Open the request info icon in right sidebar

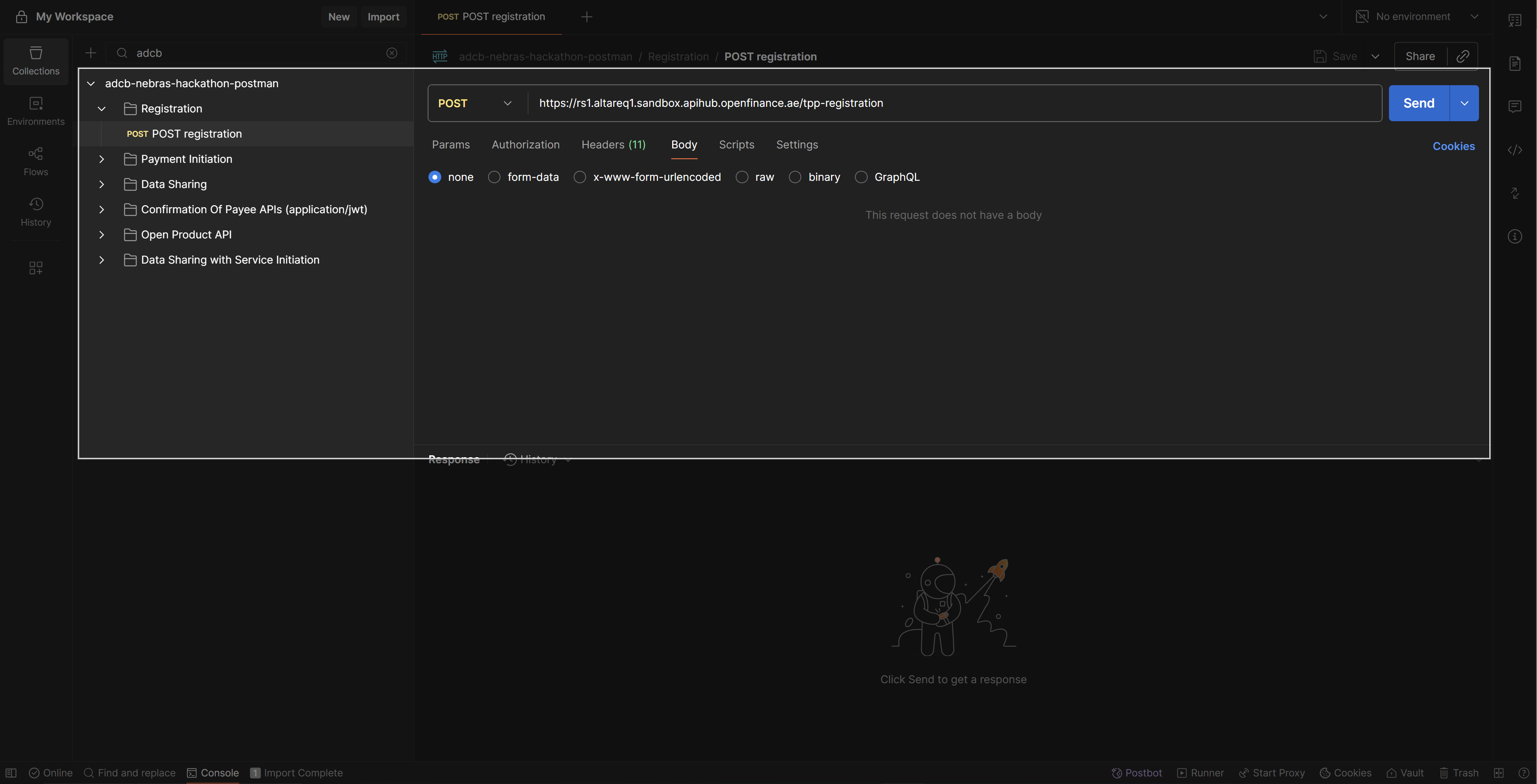(1514, 237)
